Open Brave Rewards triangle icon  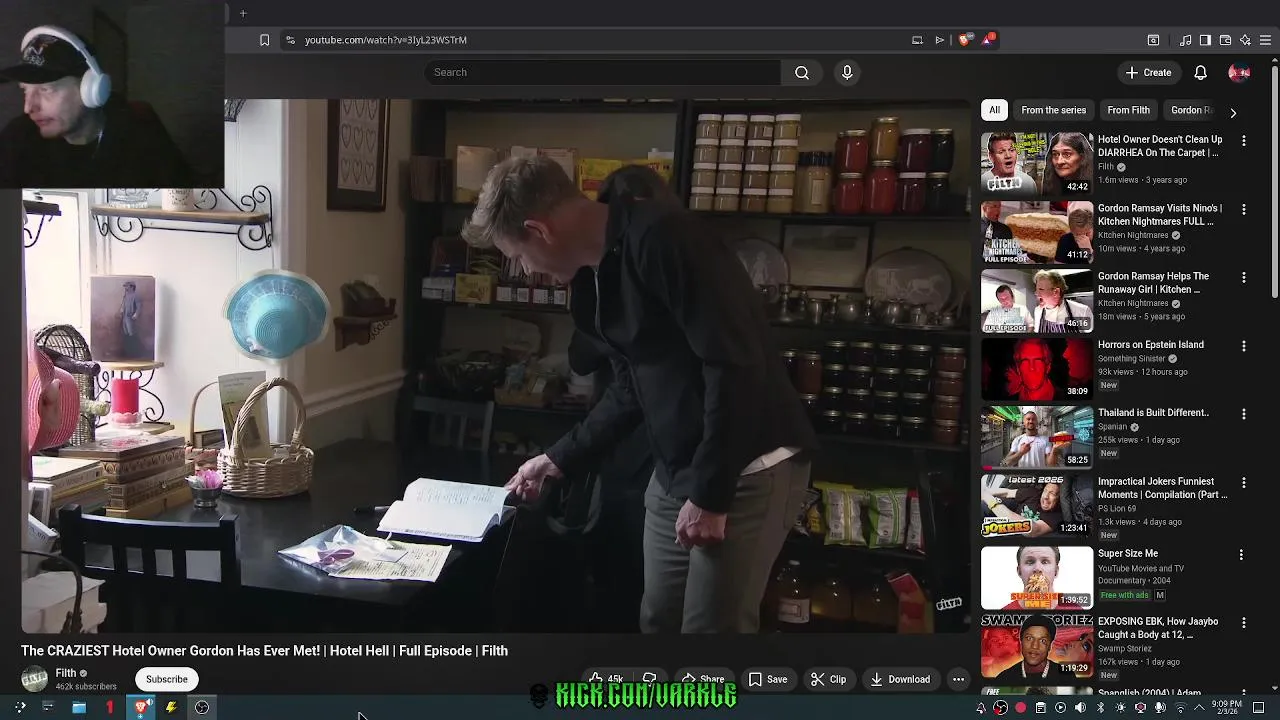tap(988, 40)
